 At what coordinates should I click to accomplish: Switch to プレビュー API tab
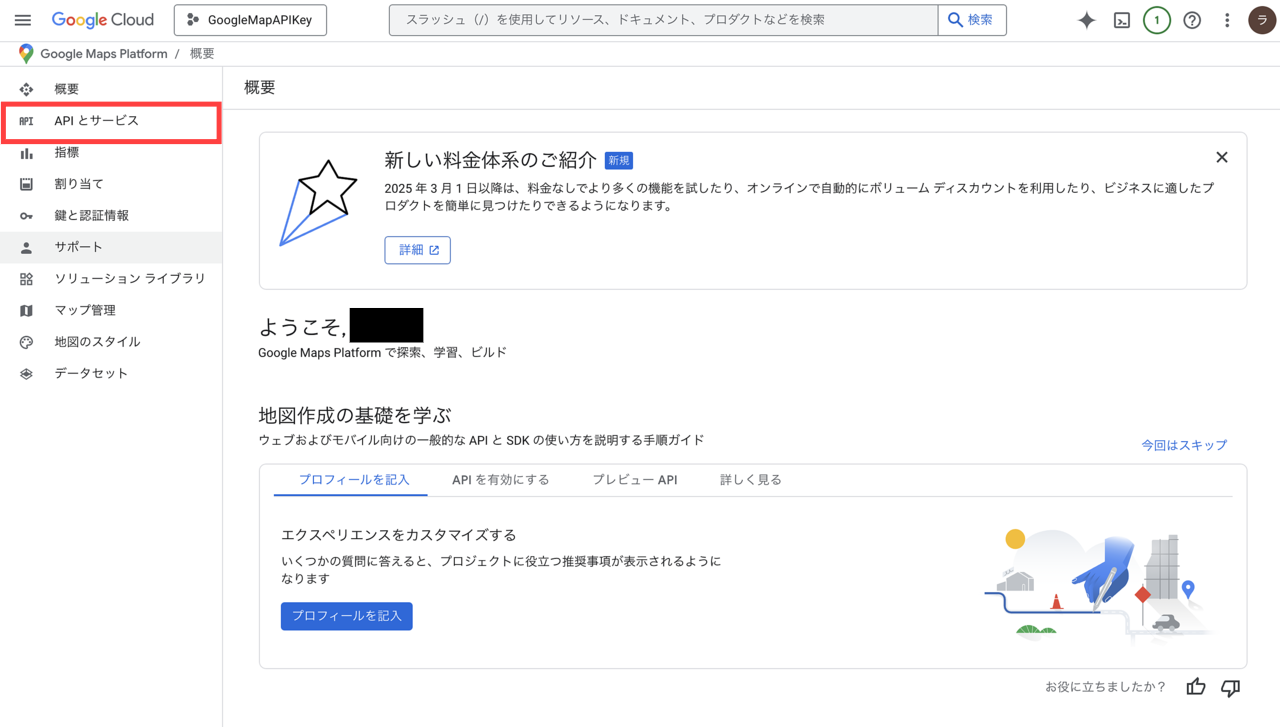tap(634, 480)
